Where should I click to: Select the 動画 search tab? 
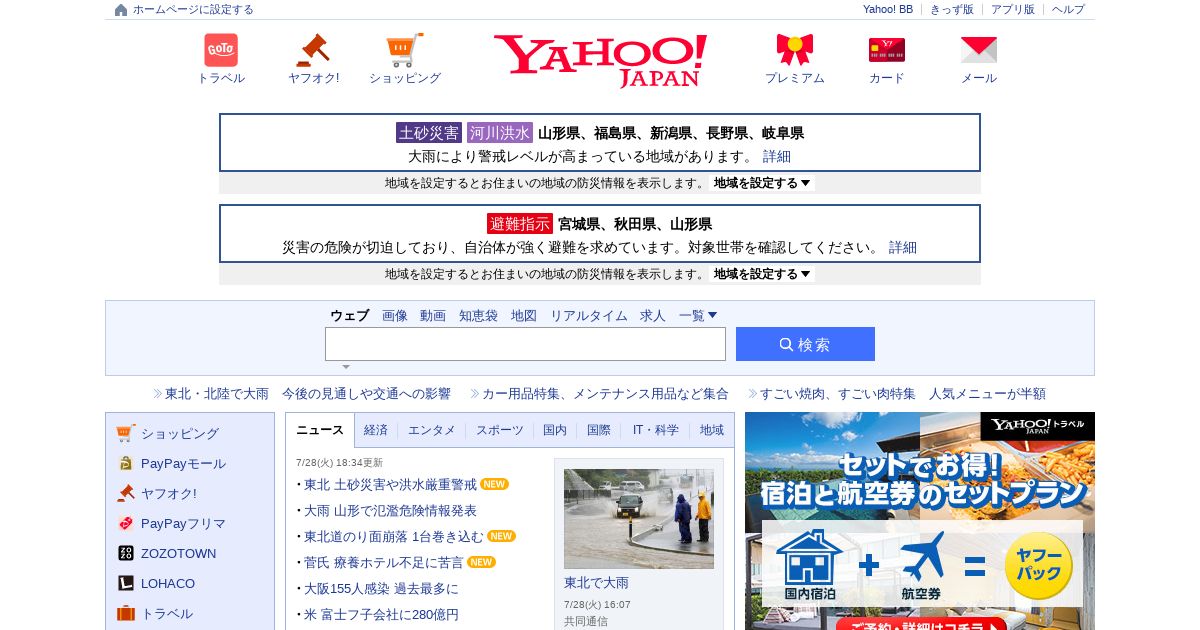(x=433, y=315)
